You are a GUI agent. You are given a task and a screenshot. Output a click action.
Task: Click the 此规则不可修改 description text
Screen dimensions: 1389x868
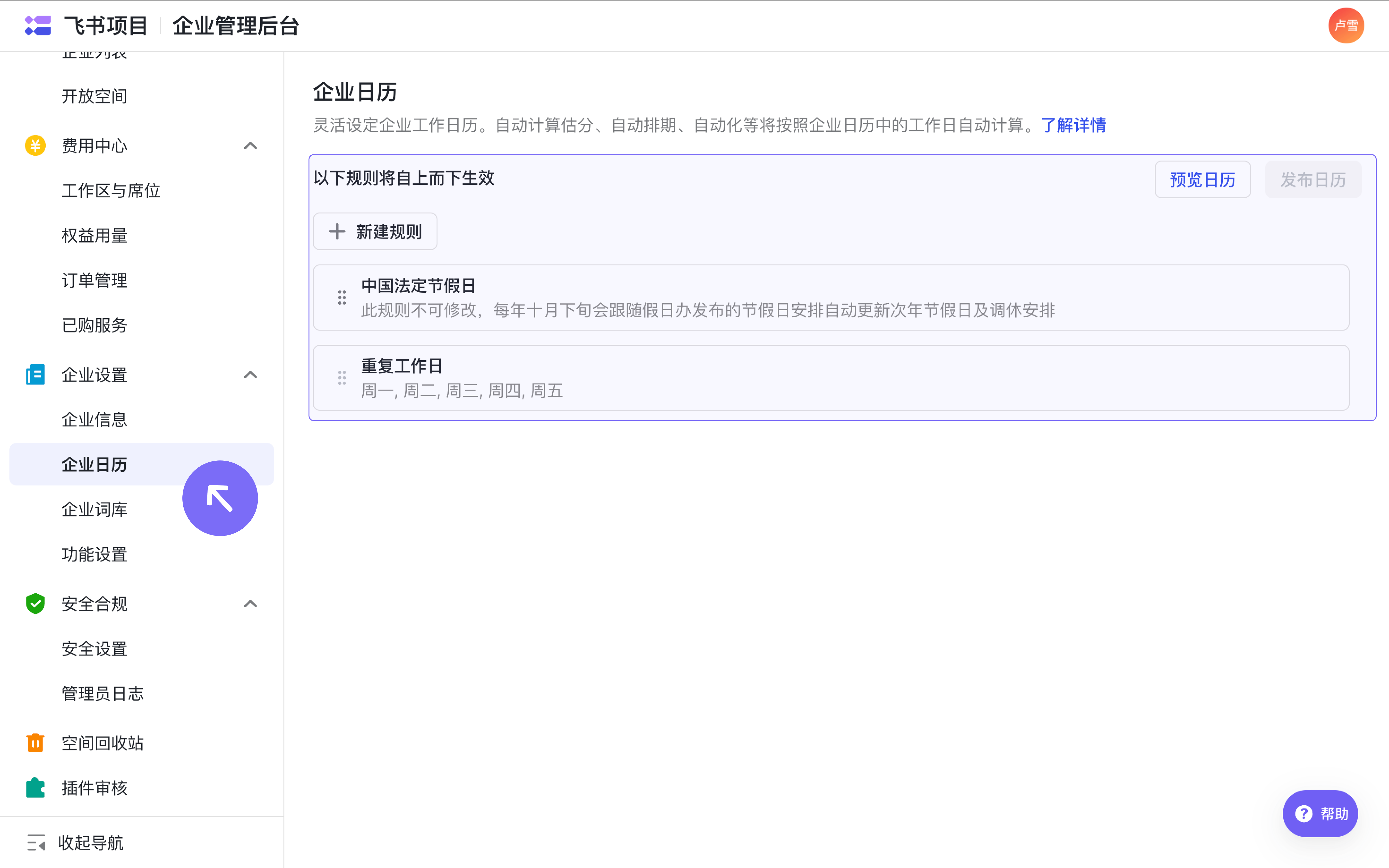click(708, 311)
